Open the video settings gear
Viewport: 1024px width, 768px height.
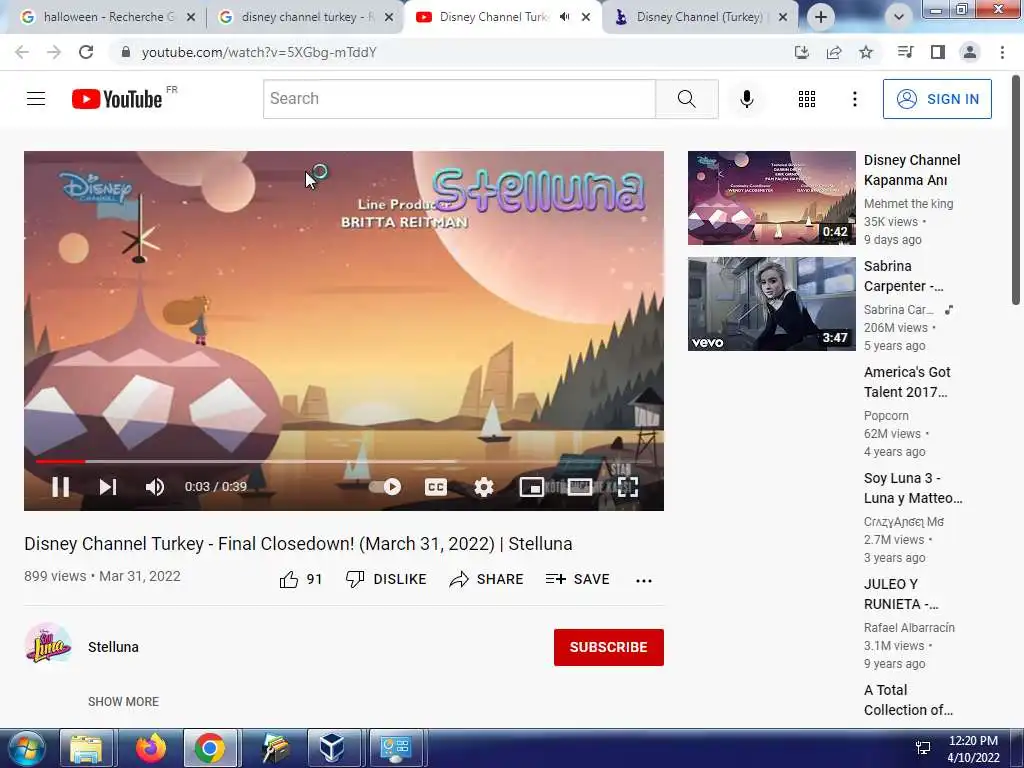[x=483, y=487]
